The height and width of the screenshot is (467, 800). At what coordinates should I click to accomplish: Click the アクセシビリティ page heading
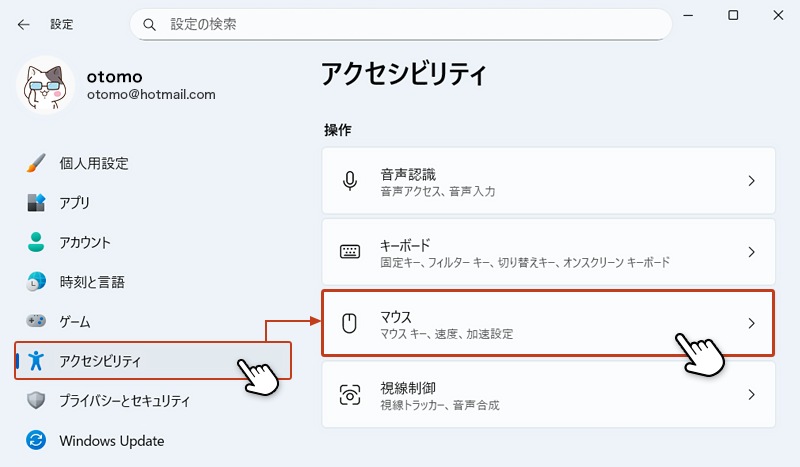pos(404,74)
